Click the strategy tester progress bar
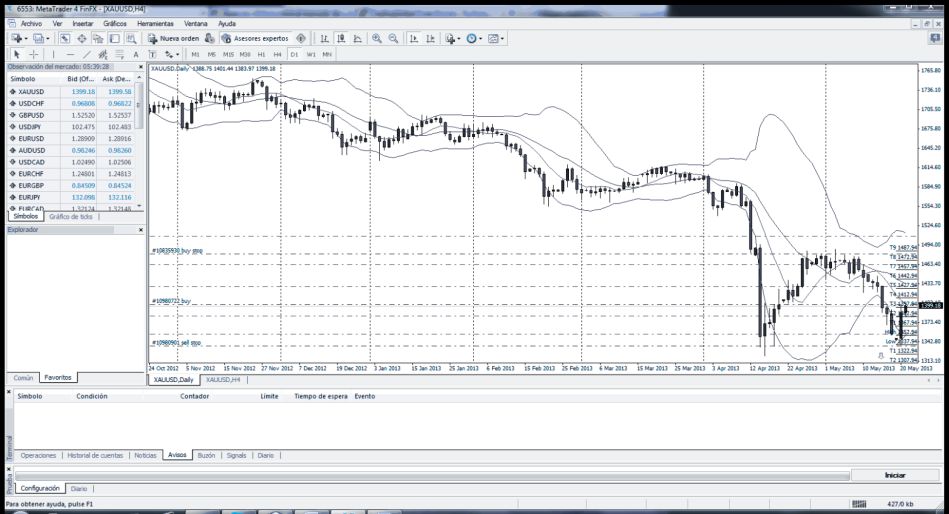The image size is (949, 514). tap(430, 475)
